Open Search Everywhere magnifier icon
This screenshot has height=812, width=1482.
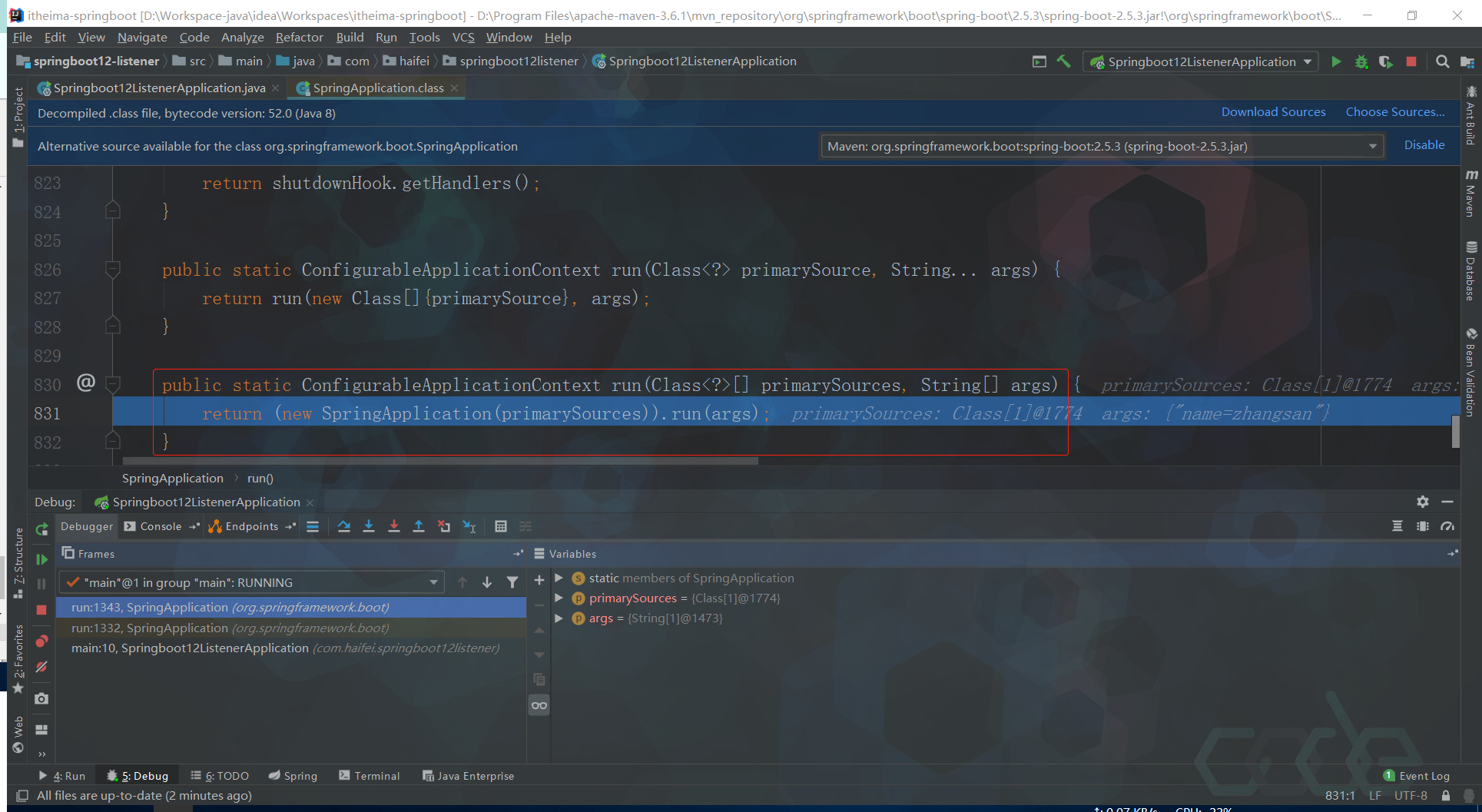point(1443,61)
